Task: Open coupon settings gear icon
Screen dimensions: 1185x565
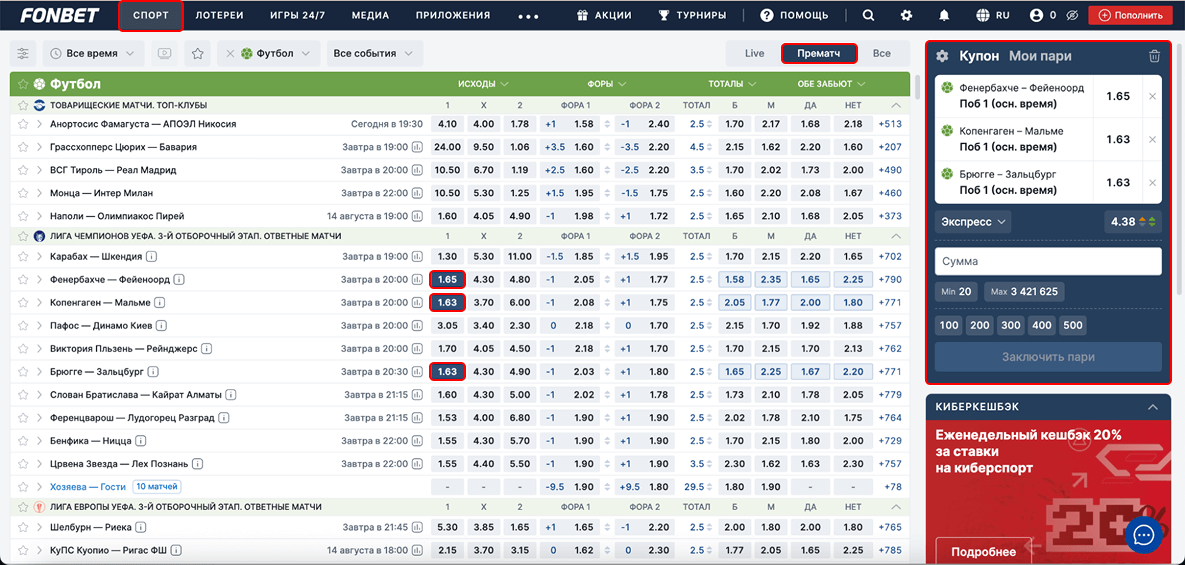Action: pos(942,57)
